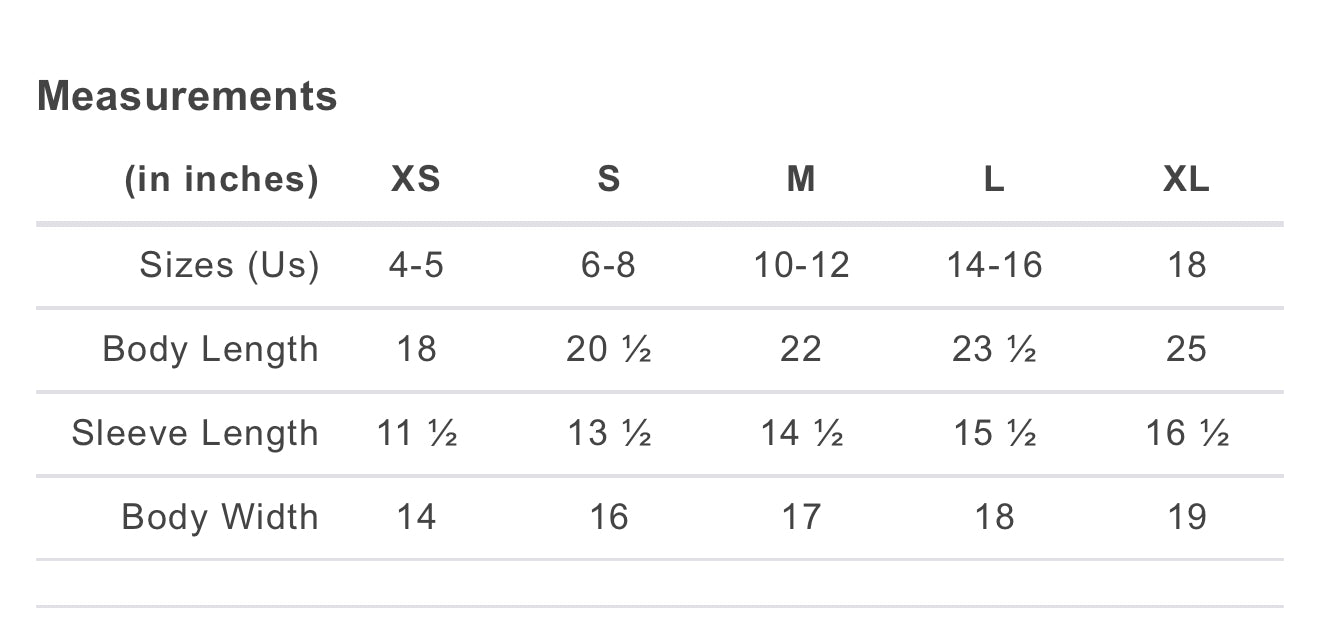
Task: Select the 6-8 US size cell
Action: click(608, 265)
